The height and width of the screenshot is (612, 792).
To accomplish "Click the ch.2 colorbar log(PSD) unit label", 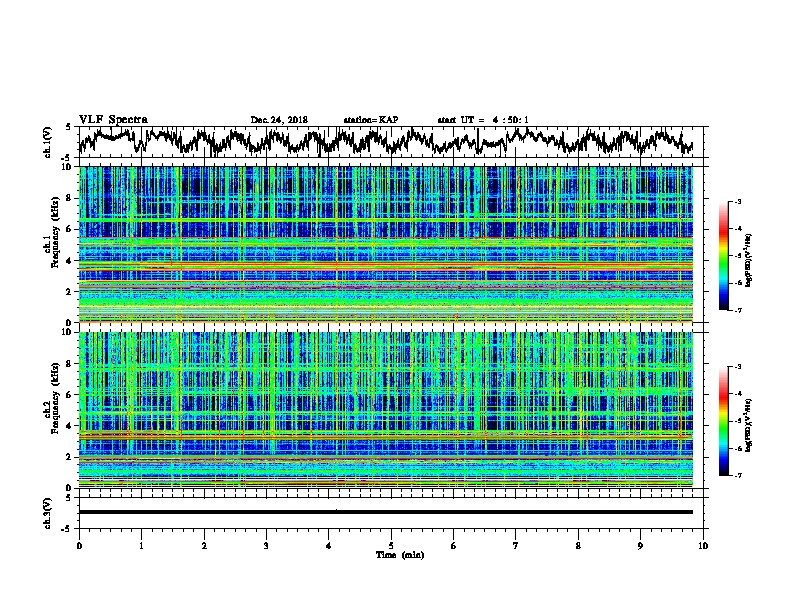I will (749, 426).
